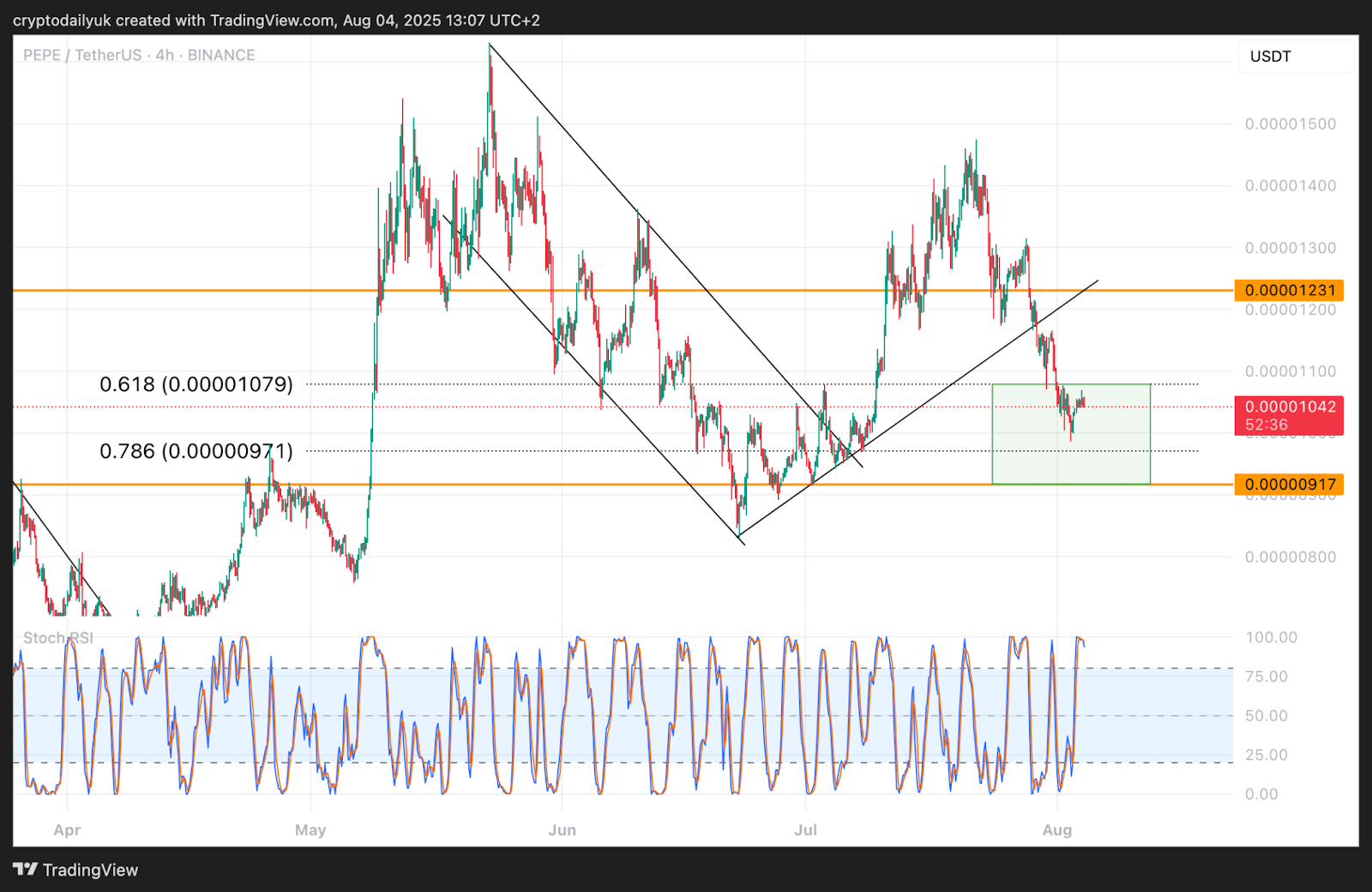
Task: Click the 0.00000800 price scale label
Action: pos(1291,557)
